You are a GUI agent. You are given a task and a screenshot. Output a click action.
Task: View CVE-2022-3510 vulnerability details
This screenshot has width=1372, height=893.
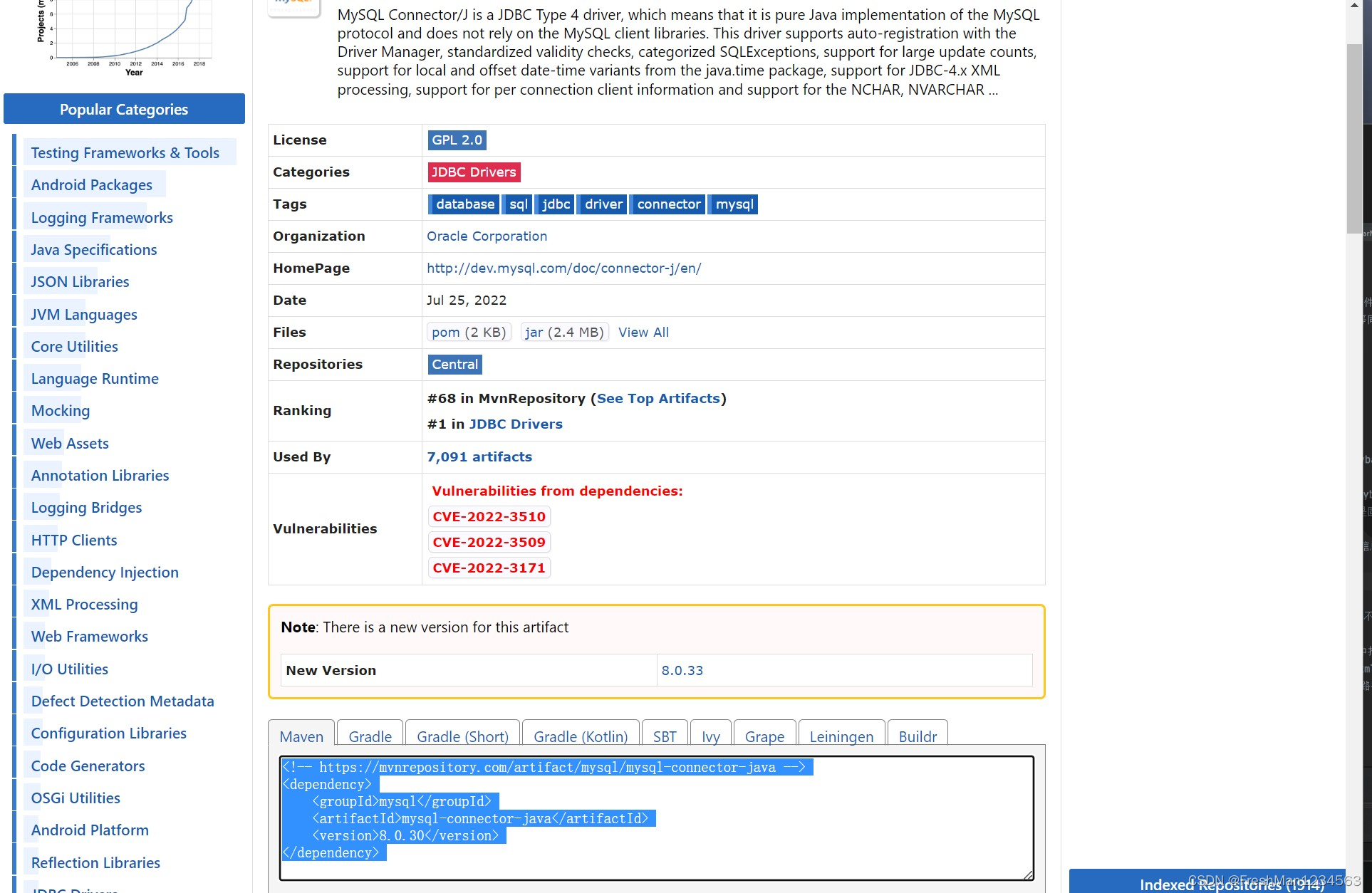(489, 517)
